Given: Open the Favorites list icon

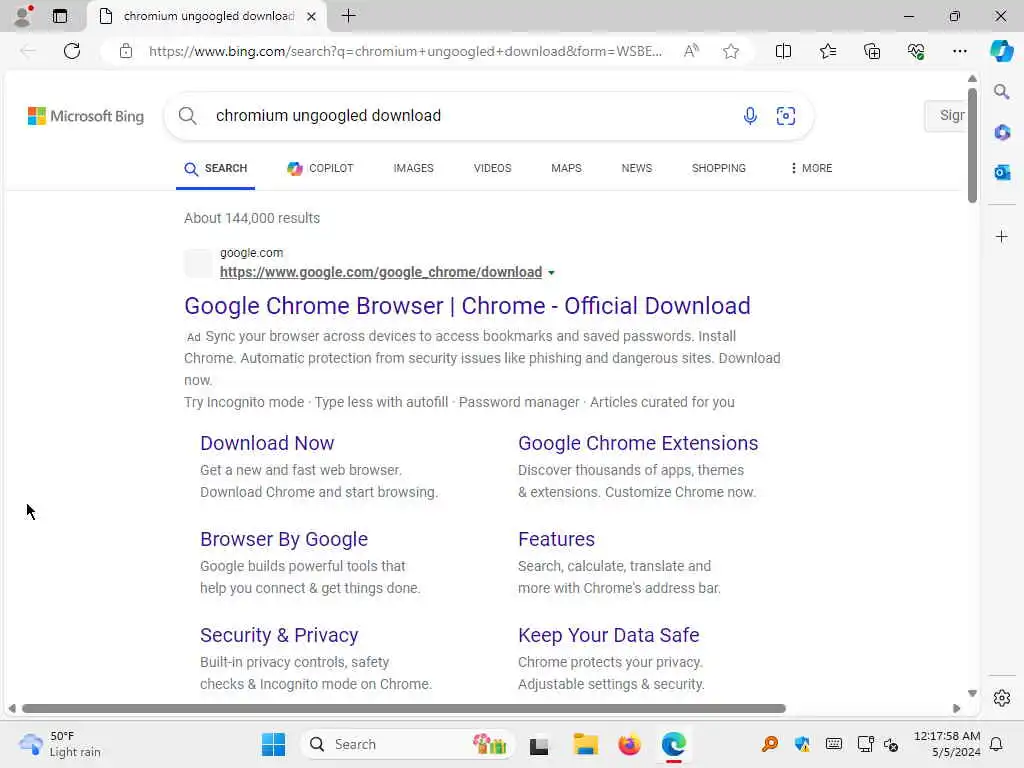Looking at the screenshot, I should [x=827, y=51].
